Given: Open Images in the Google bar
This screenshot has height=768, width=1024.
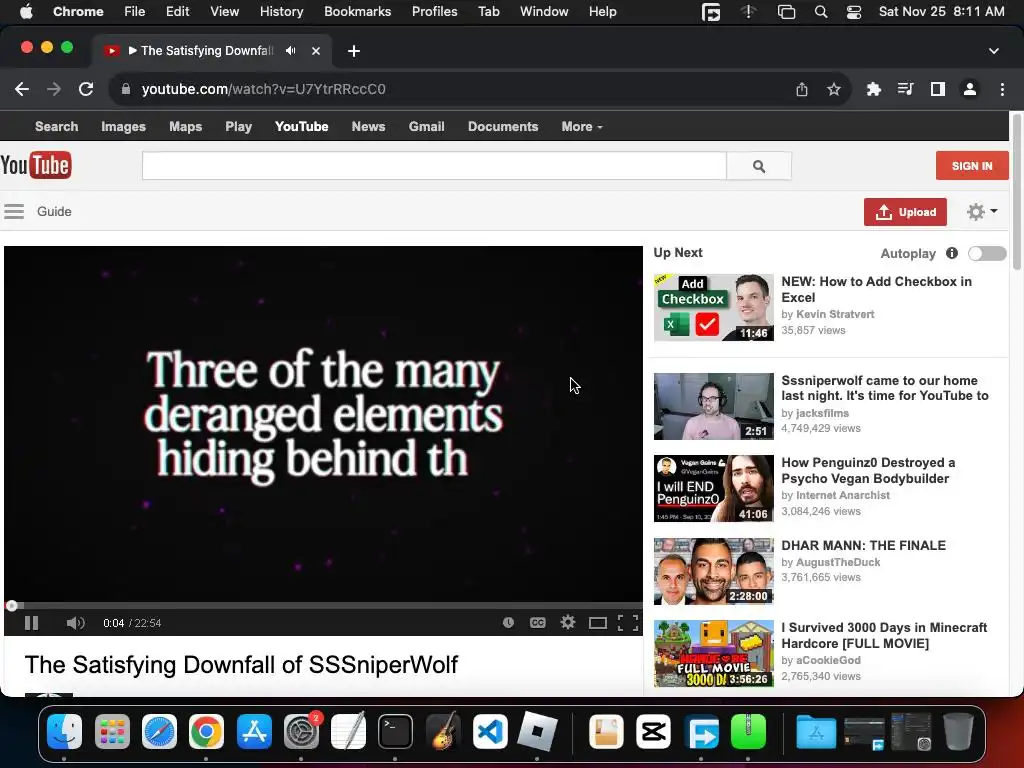Looking at the screenshot, I should [x=123, y=127].
